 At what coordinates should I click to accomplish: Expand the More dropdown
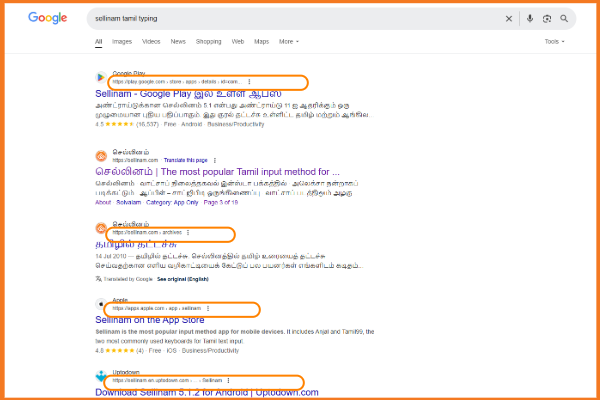[289, 41]
